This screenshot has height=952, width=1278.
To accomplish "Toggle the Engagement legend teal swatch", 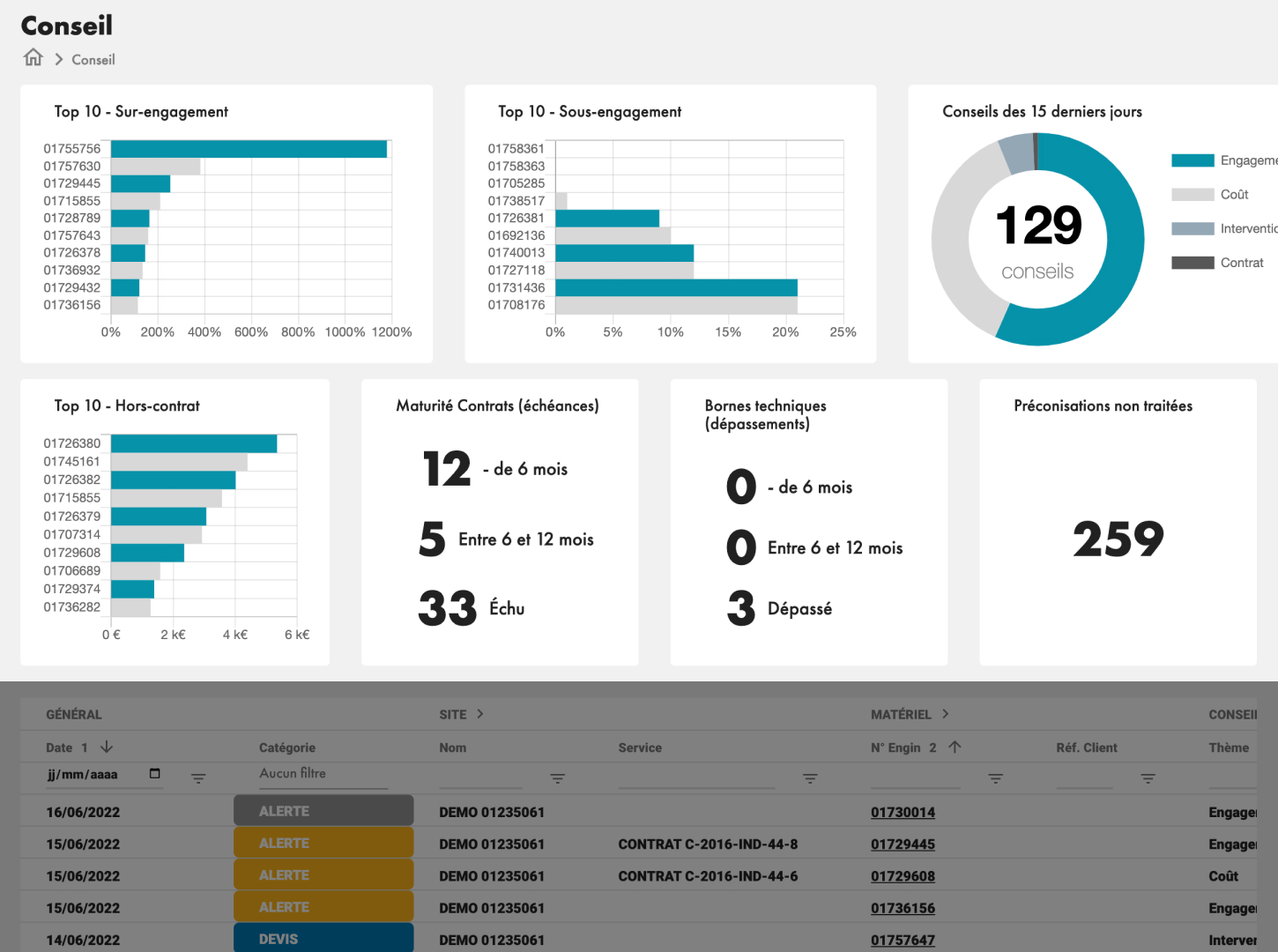I will point(1193,160).
